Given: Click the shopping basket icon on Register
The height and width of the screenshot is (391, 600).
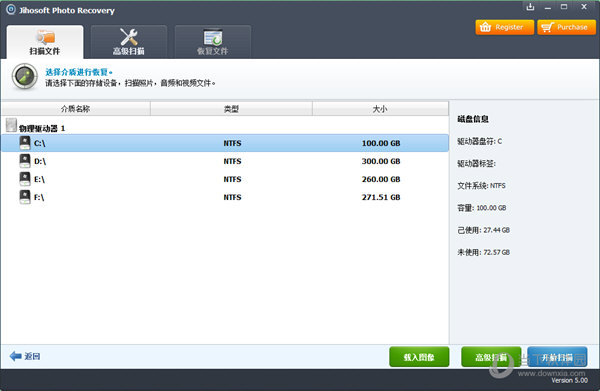Looking at the screenshot, I should (x=485, y=27).
